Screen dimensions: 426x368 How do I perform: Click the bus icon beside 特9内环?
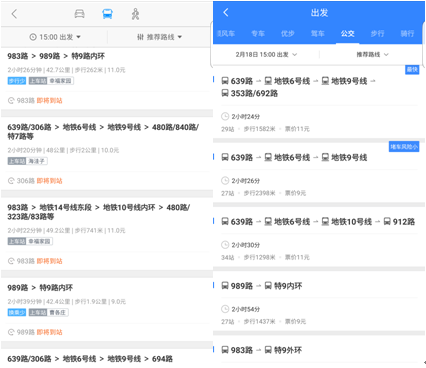point(268,286)
